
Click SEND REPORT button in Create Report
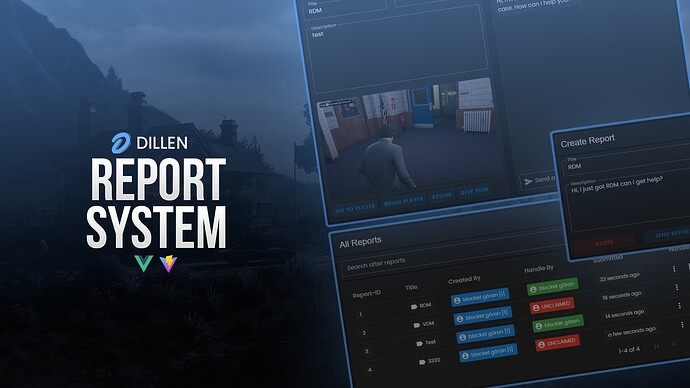667,235
